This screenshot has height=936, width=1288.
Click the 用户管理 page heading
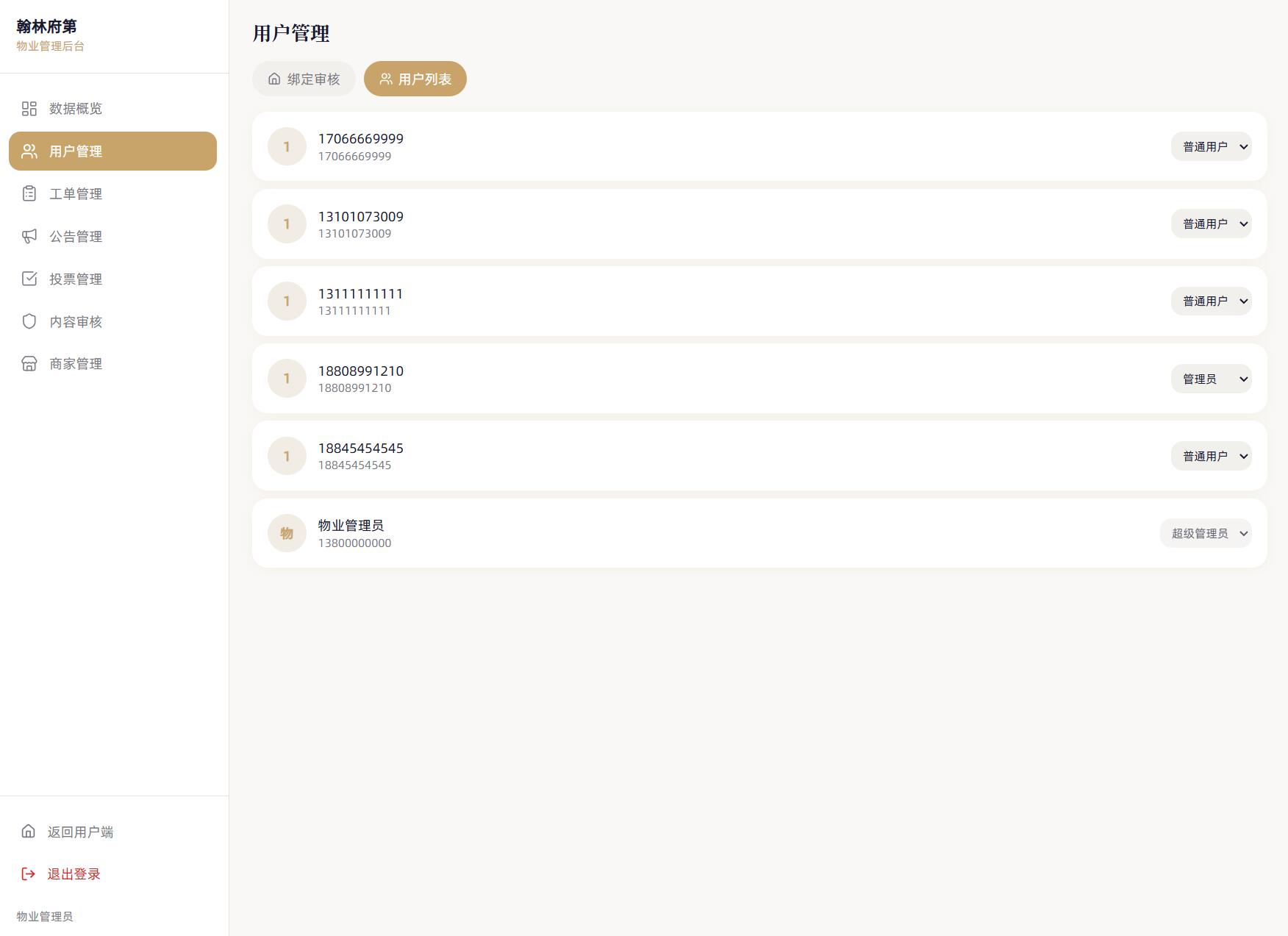(x=291, y=33)
